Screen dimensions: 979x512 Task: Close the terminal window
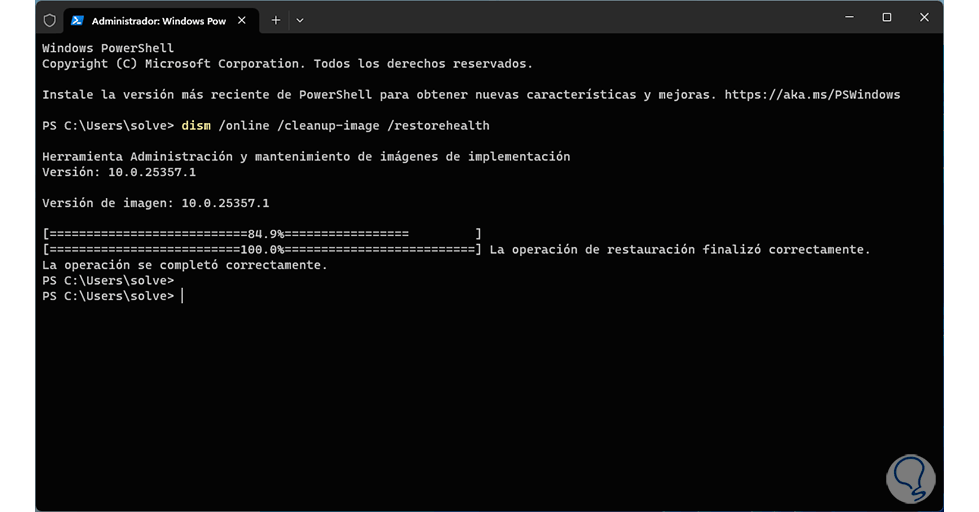click(x=924, y=17)
